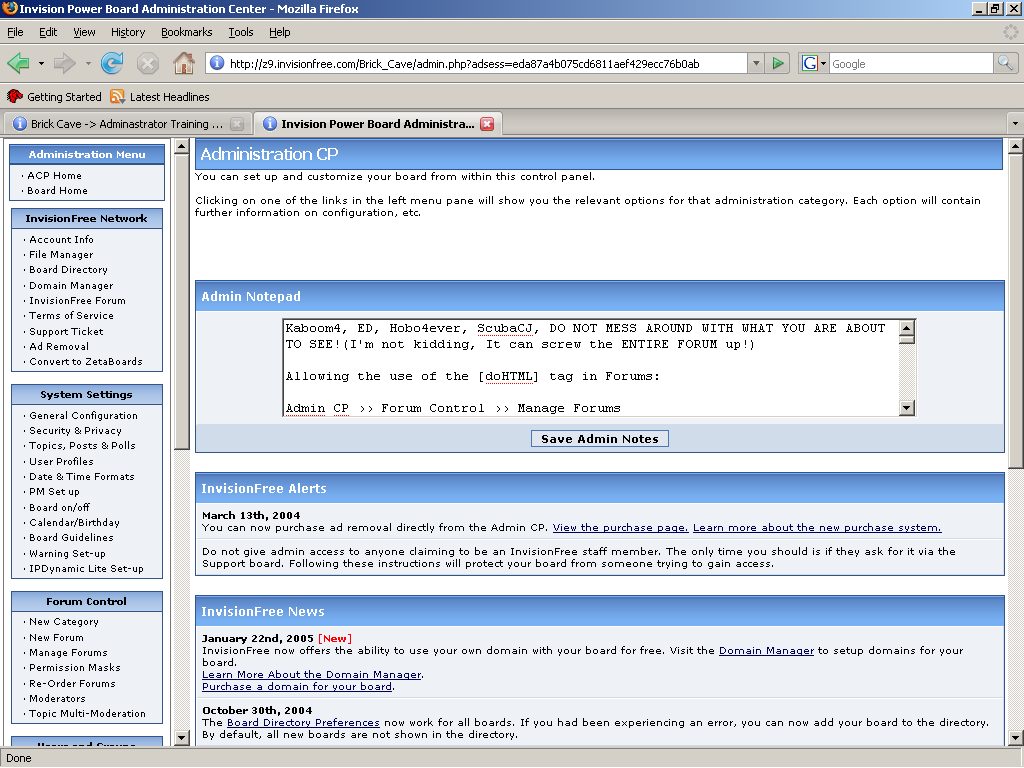This screenshot has width=1024, height=768.
Task: Open the Help menu
Action: [280, 32]
